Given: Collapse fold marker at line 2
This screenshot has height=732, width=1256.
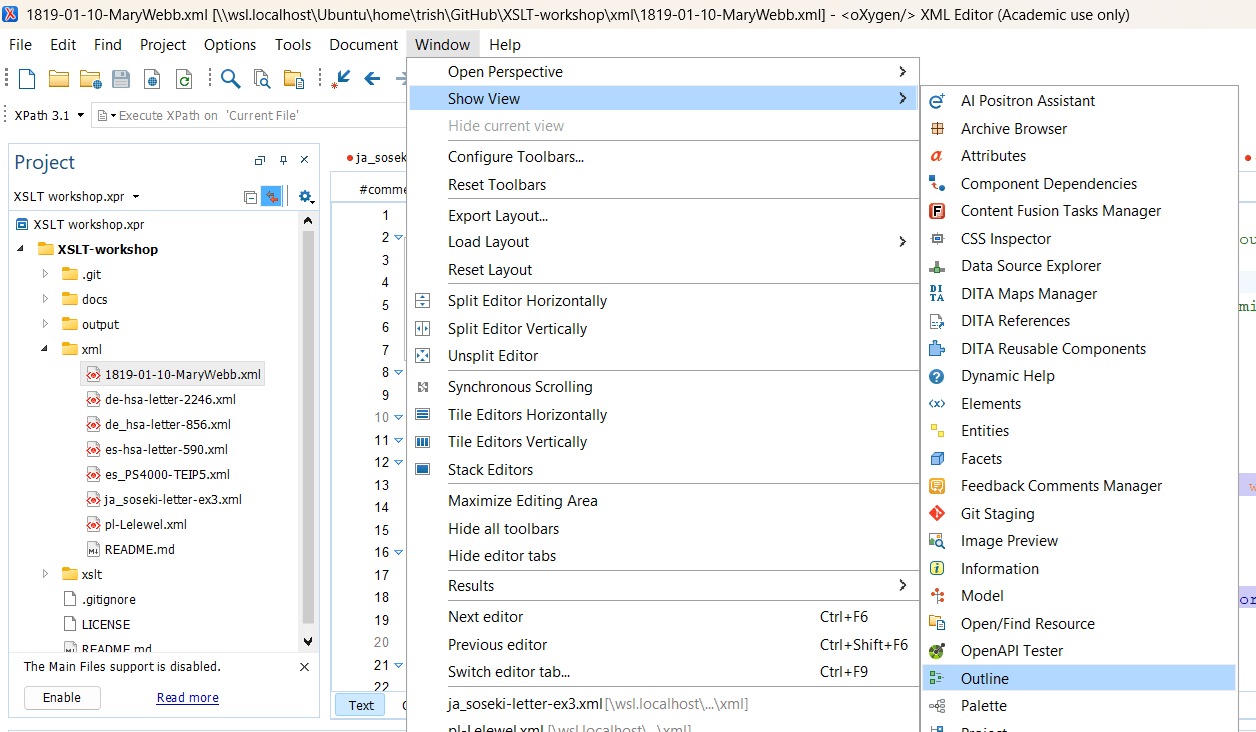Looking at the screenshot, I should 398,238.
